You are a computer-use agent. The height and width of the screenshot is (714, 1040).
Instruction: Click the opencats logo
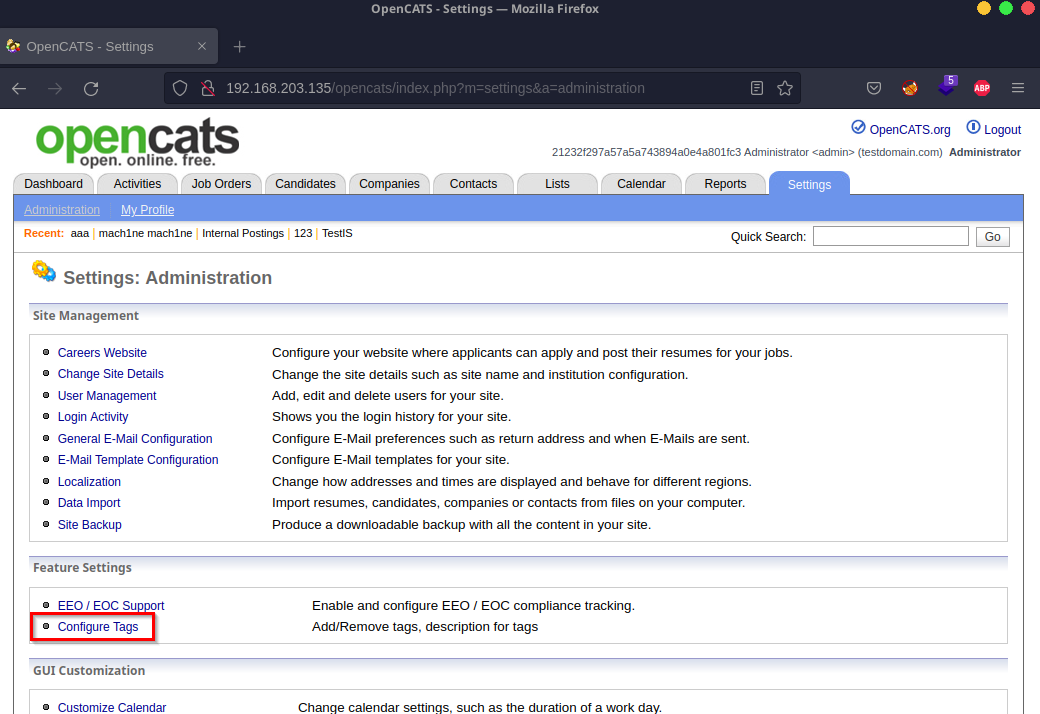click(137, 142)
